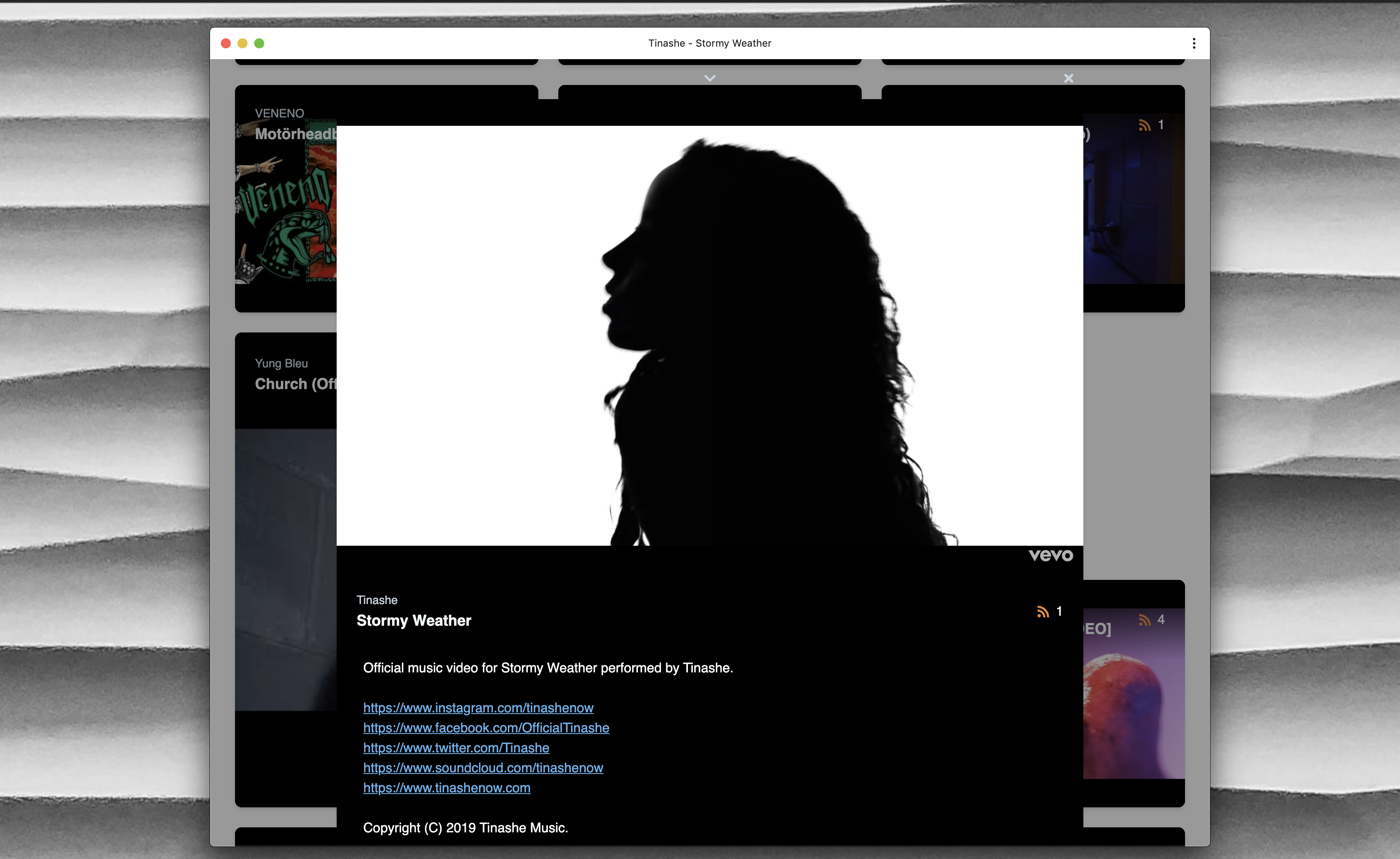Open the tinashenow SoundCloud link
Image resolution: width=1400 pixels, height=859 pixels.
click(x=483, y=767)
